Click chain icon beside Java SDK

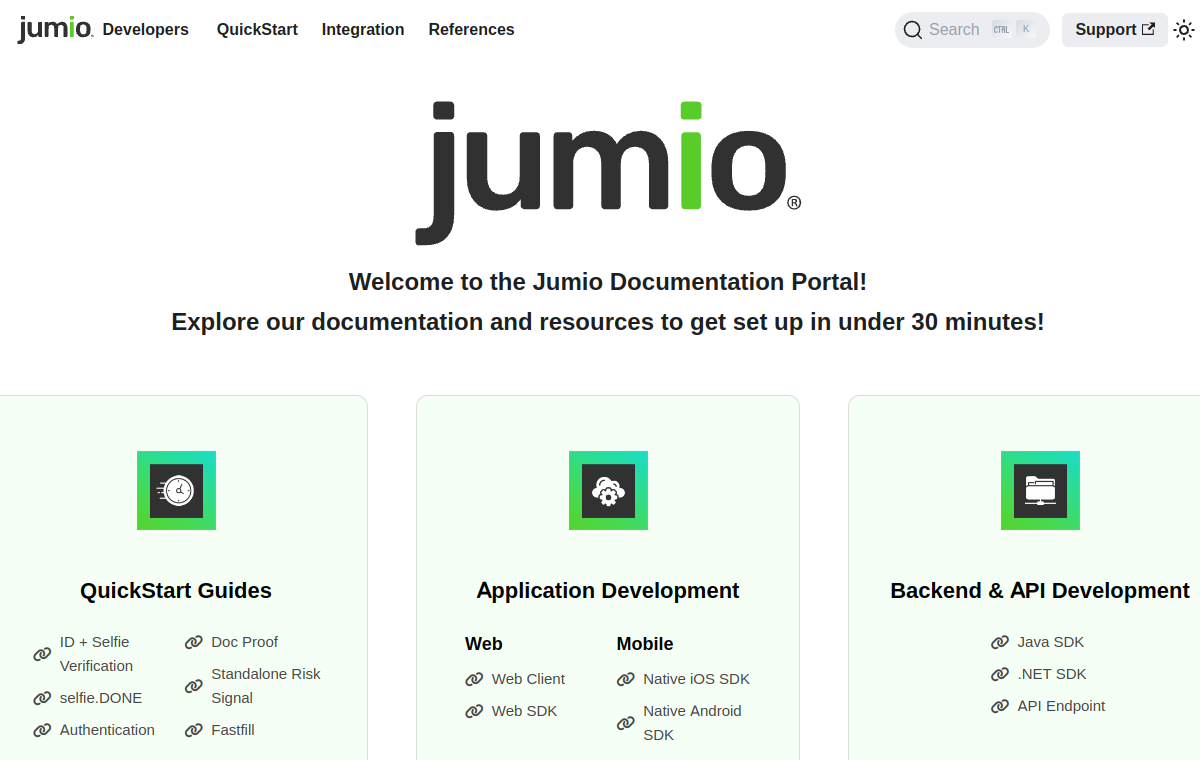pos(1000,642)
